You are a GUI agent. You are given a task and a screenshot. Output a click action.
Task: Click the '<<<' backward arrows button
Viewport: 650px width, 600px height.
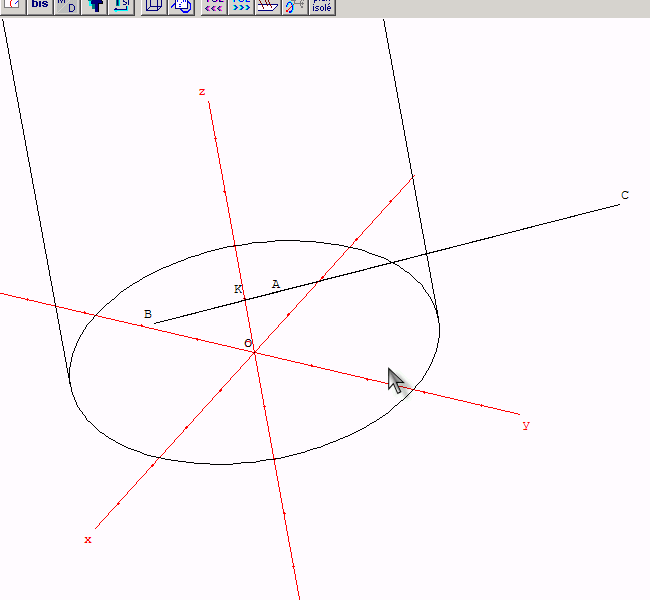(x=214, y=6)
